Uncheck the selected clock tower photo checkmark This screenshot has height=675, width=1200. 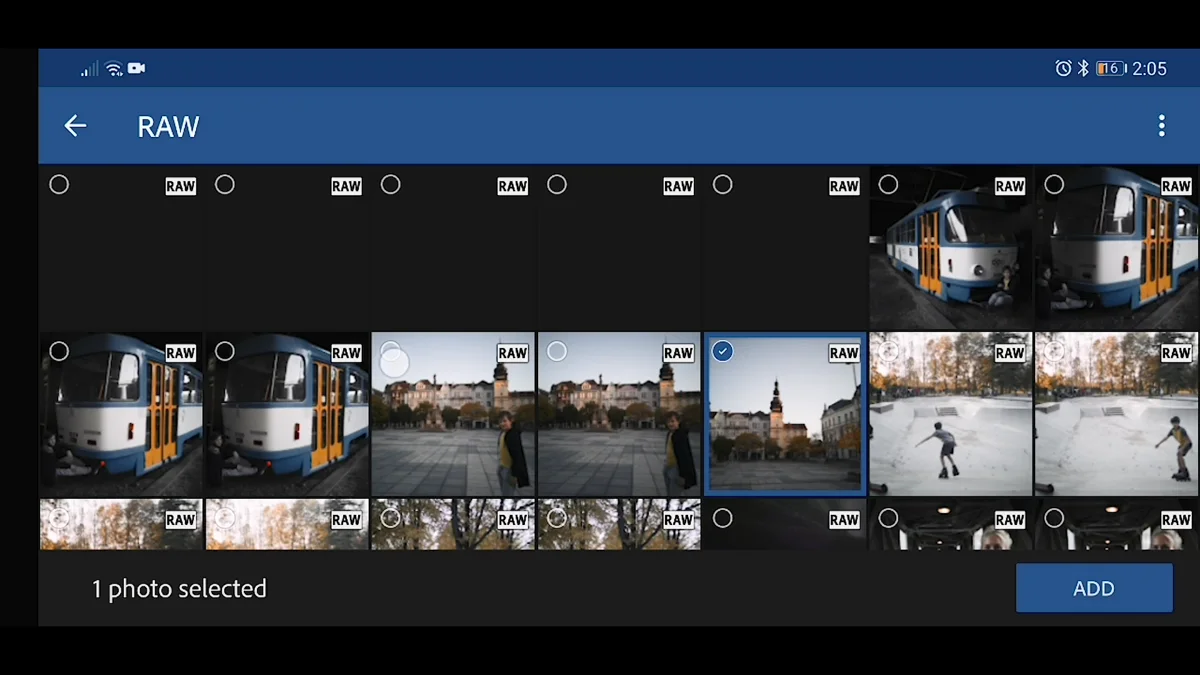click(x=723, y=351)
